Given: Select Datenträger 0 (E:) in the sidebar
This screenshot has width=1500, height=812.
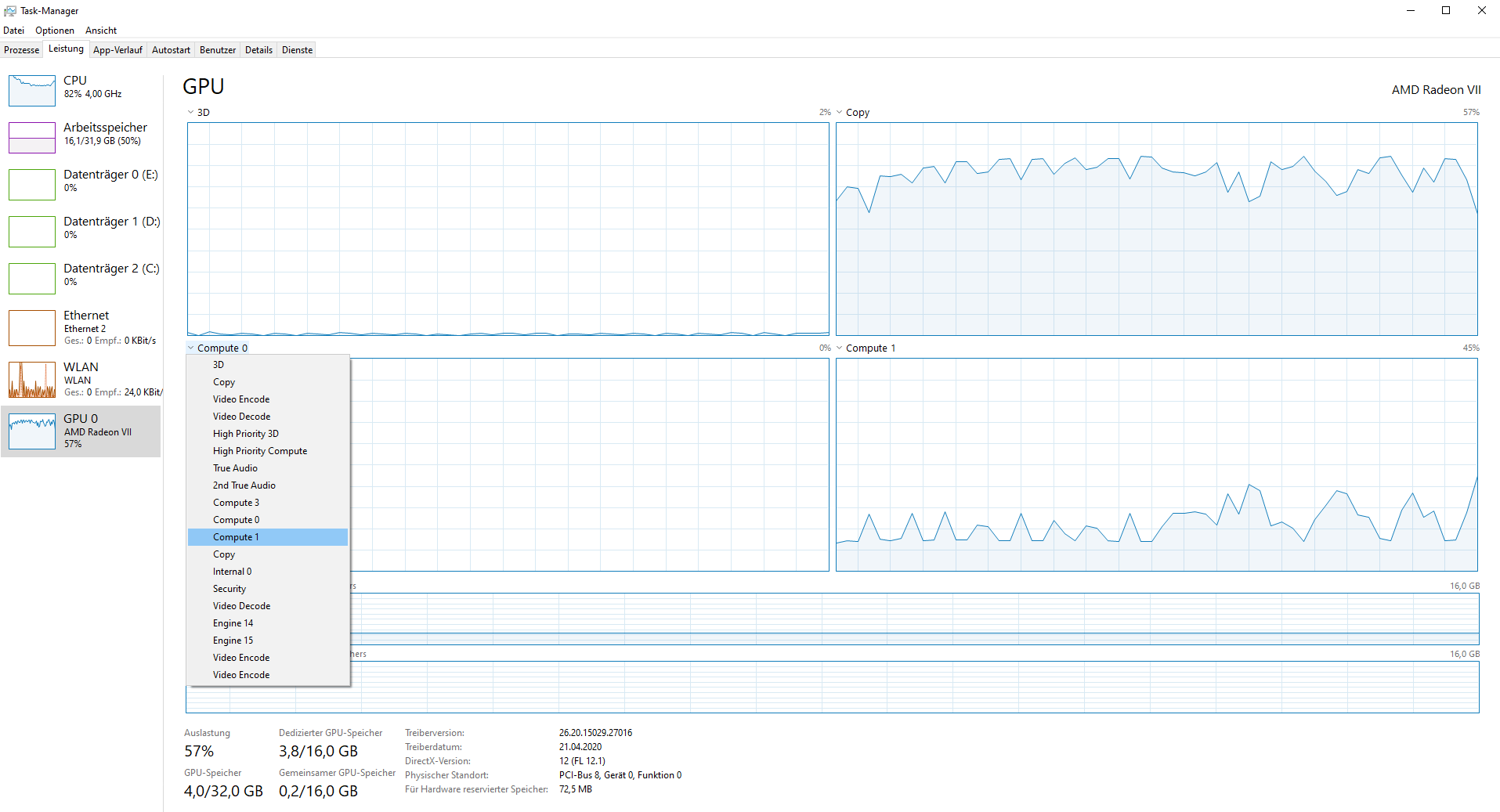Looking at the screenshot, I should [81, 185].
